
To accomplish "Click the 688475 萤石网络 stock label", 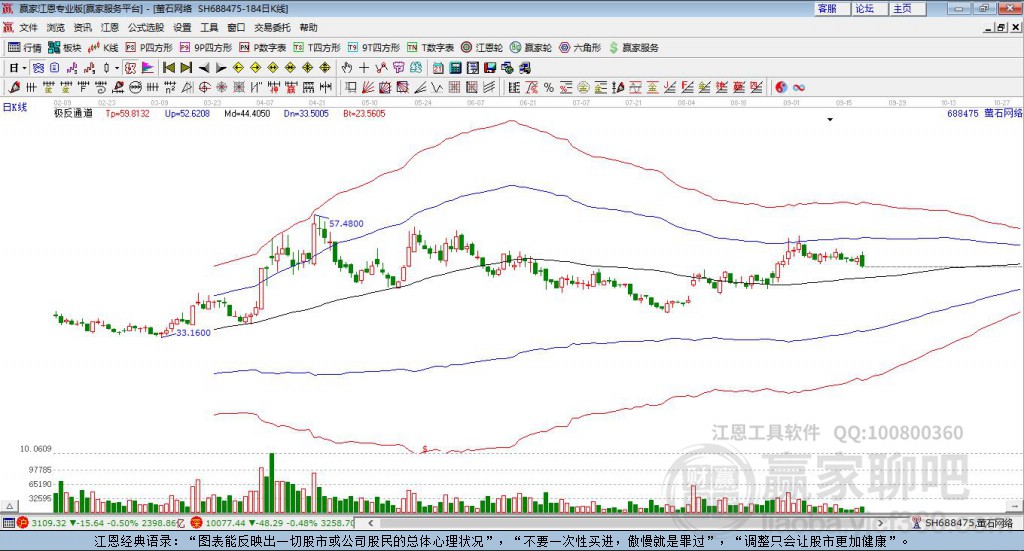I will tap(985, 114).
